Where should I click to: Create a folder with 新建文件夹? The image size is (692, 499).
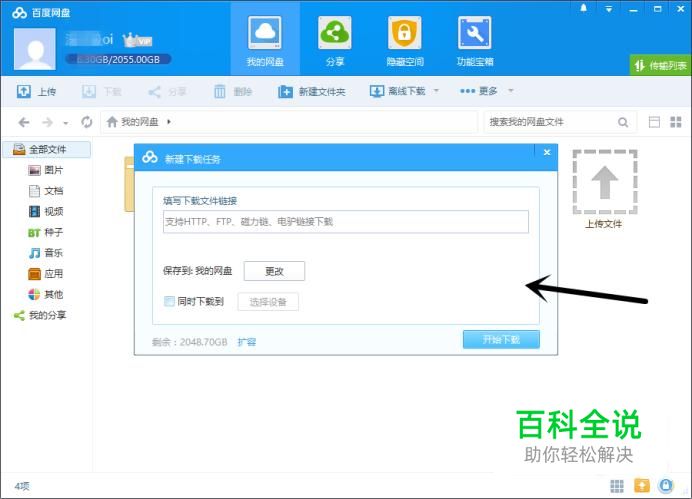tap(312, 91)
